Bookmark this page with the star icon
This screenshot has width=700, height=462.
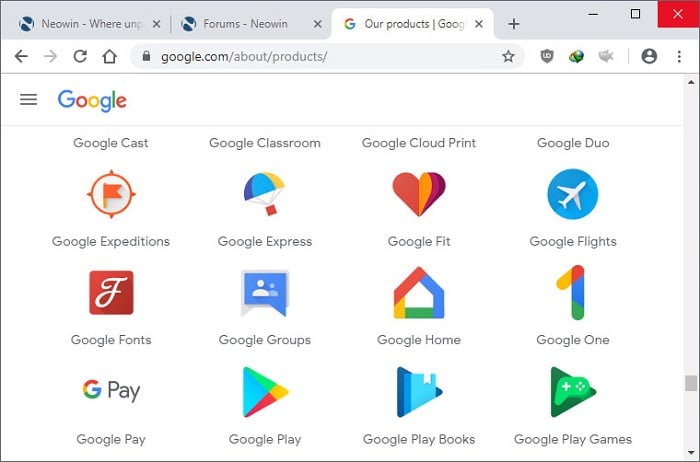(x=508, y=56)
